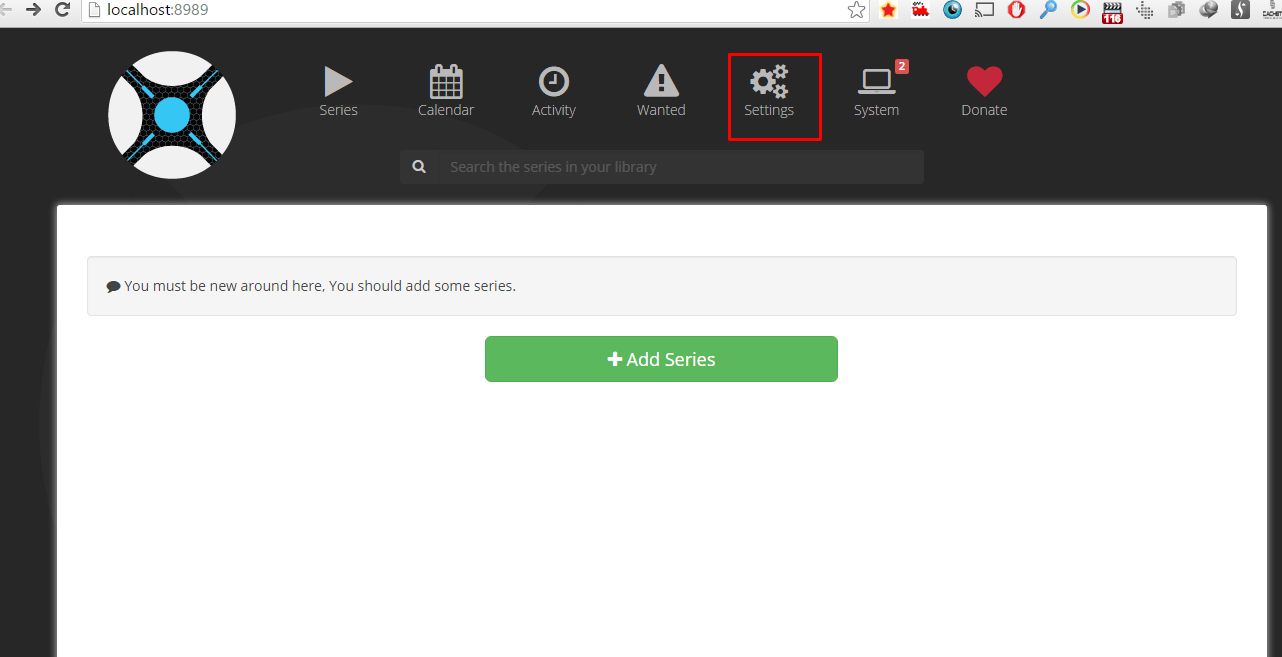Click the clapperboard extension showing 116
Image resolution: width=1282 pixels, height=657 pixels.
1112,11
